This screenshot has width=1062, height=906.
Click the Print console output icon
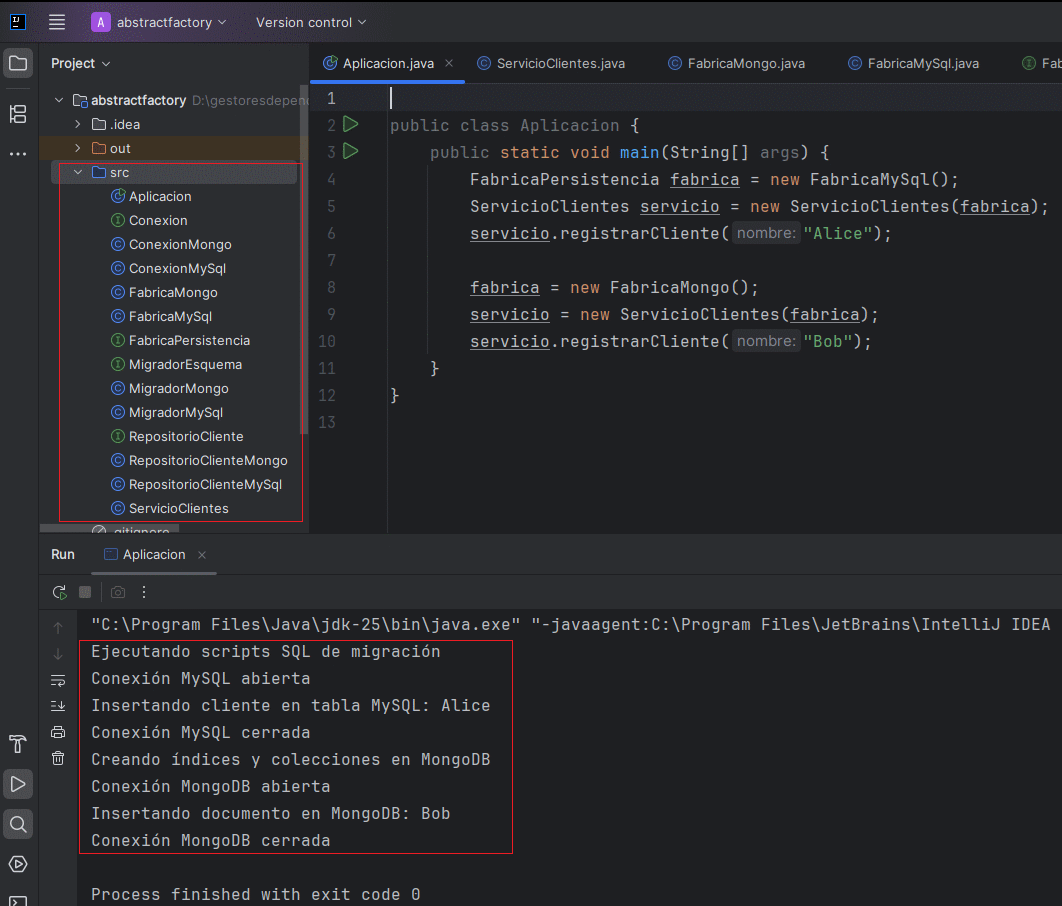point(58,732)
